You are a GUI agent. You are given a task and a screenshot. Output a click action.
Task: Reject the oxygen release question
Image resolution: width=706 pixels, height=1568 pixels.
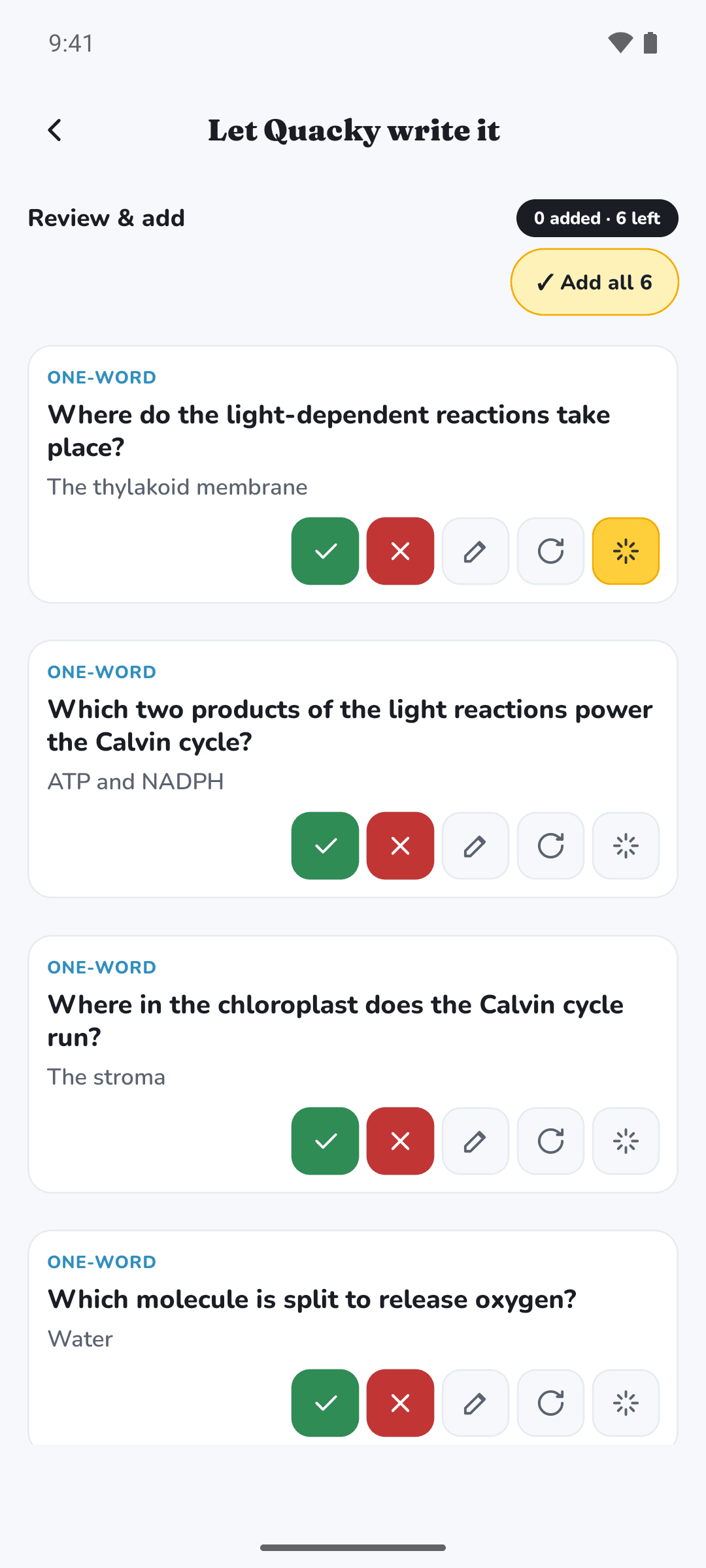pos(401,1403)
